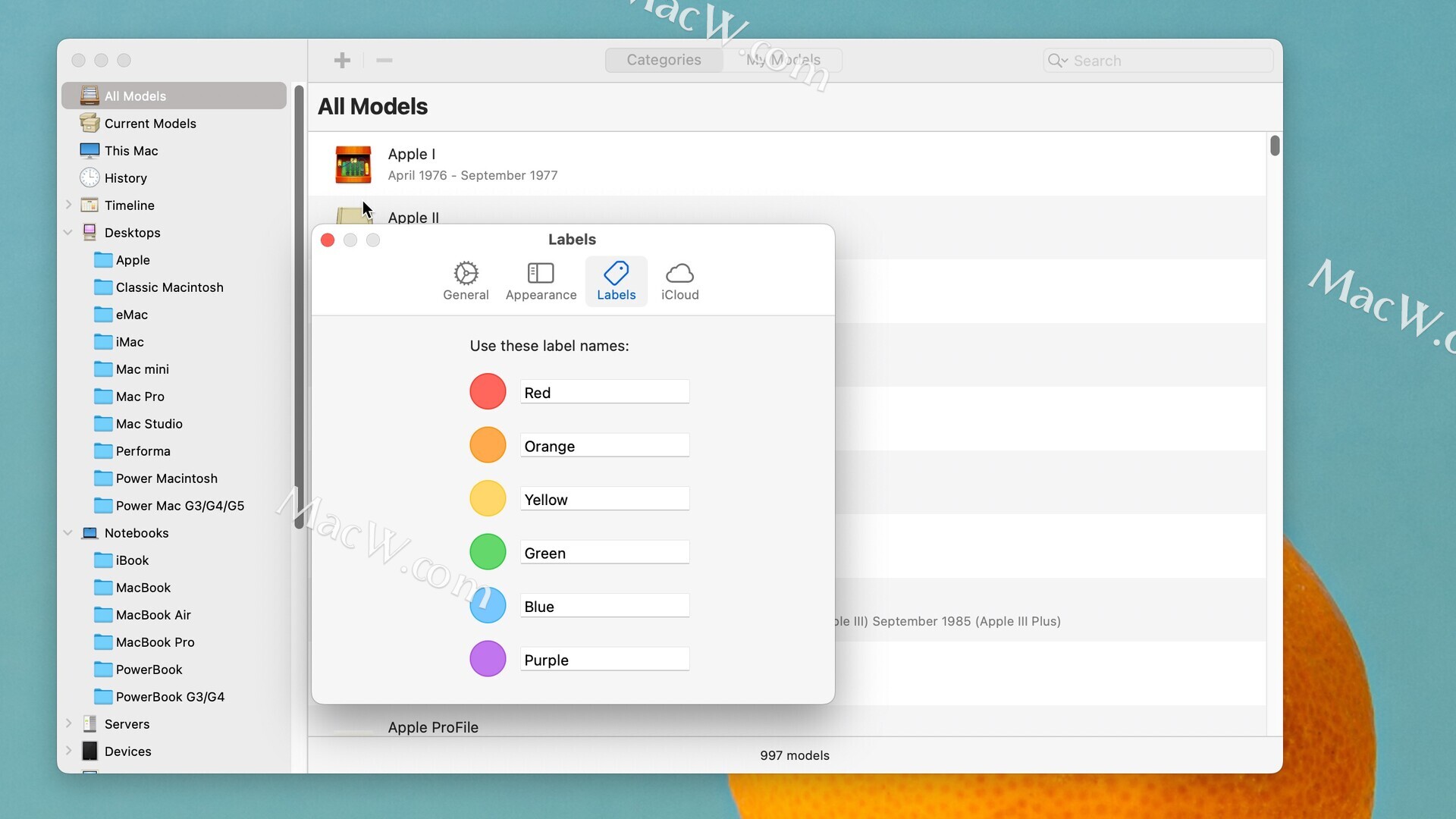Image resolution: width=1456 pixels, height=819 pixels.
Task: Click the All Models stacked icon
Action: (x=89, y=96)
